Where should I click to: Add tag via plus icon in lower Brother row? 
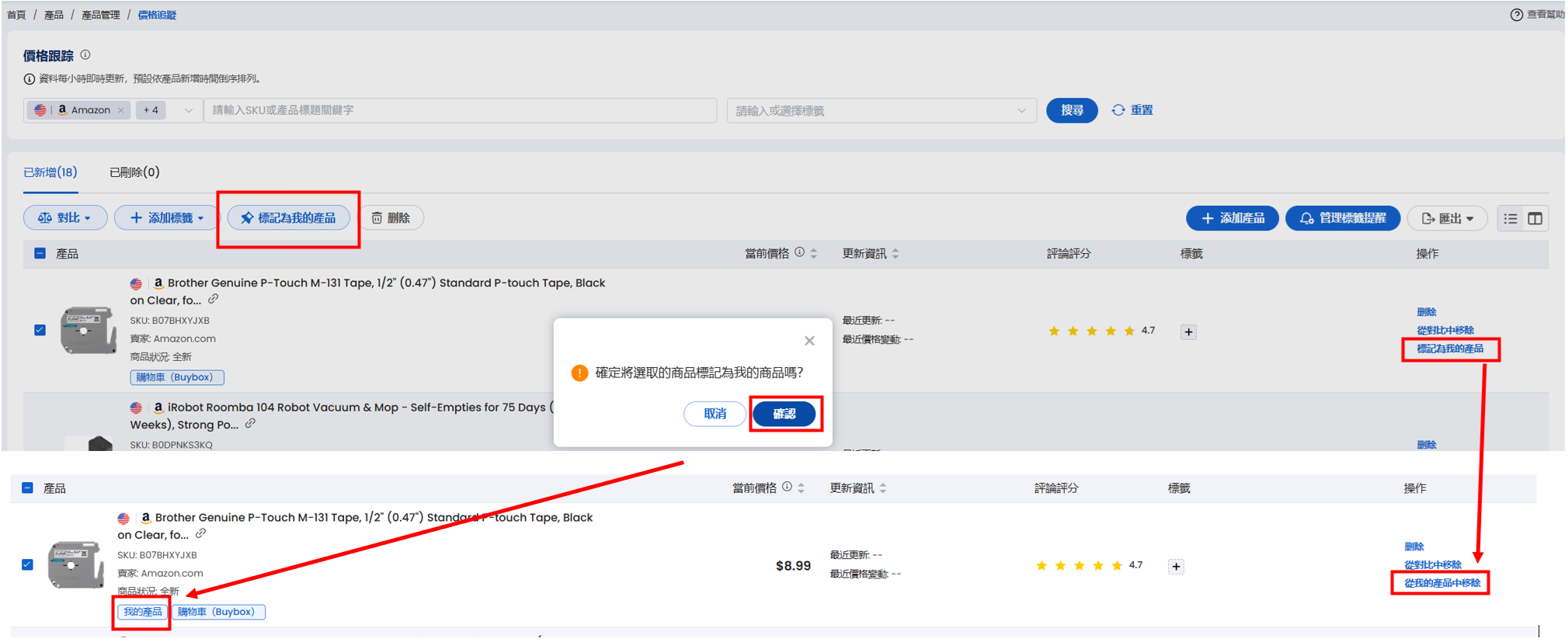tap(1176, 567)
